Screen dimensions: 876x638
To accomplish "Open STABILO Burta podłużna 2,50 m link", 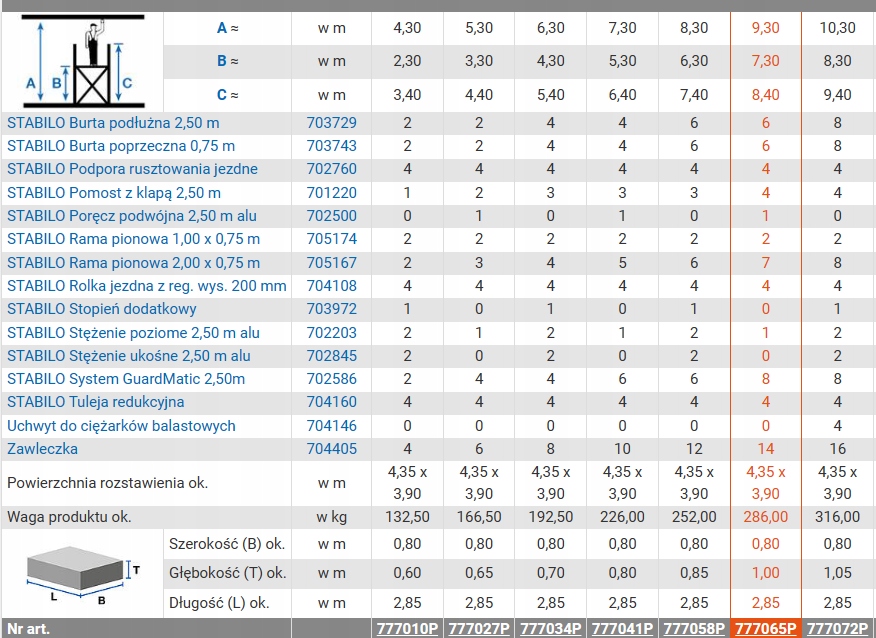I will click(x=113, y=123).
